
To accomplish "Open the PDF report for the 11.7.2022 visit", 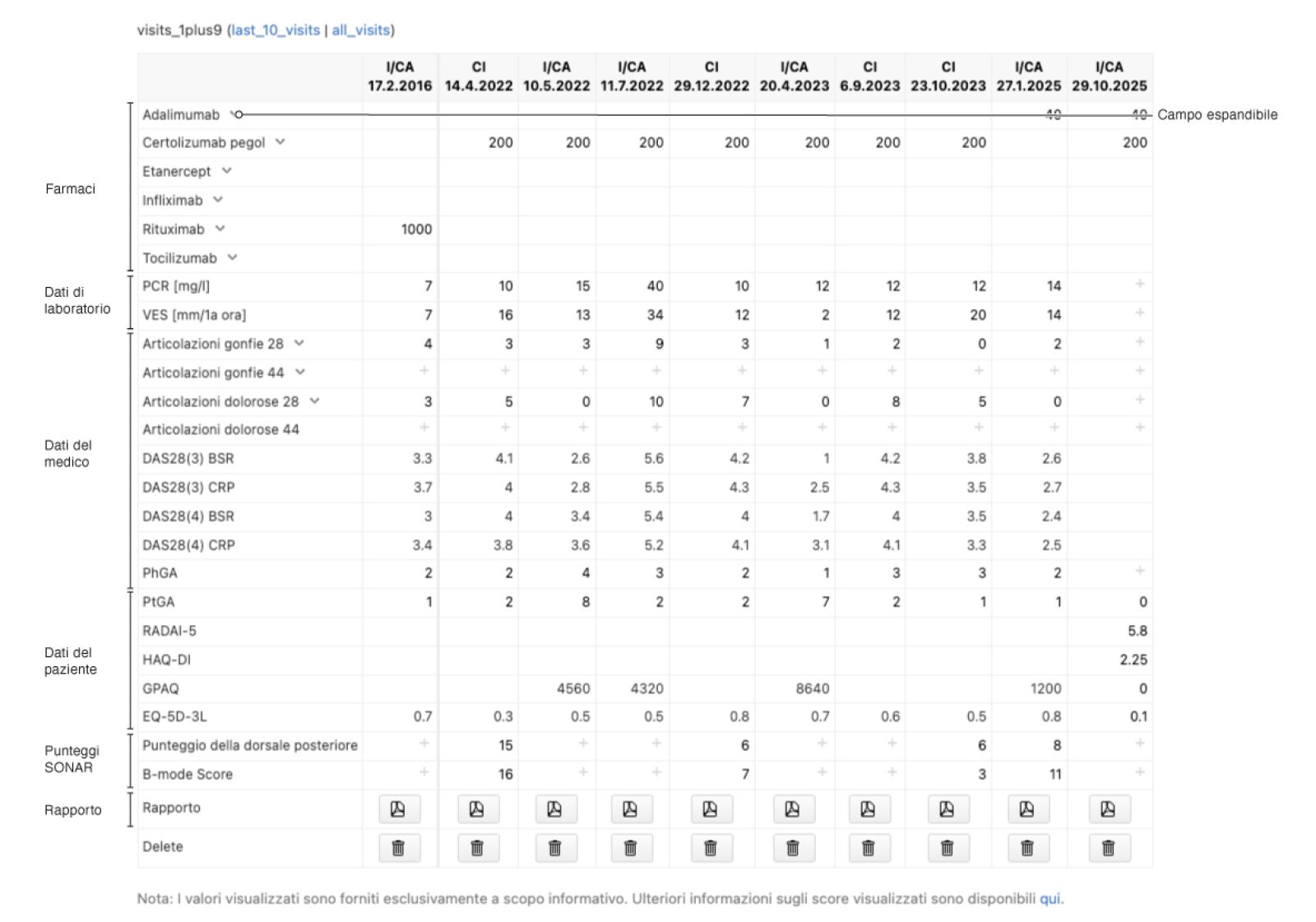I will pyautogui.click(x=631, y=808).
